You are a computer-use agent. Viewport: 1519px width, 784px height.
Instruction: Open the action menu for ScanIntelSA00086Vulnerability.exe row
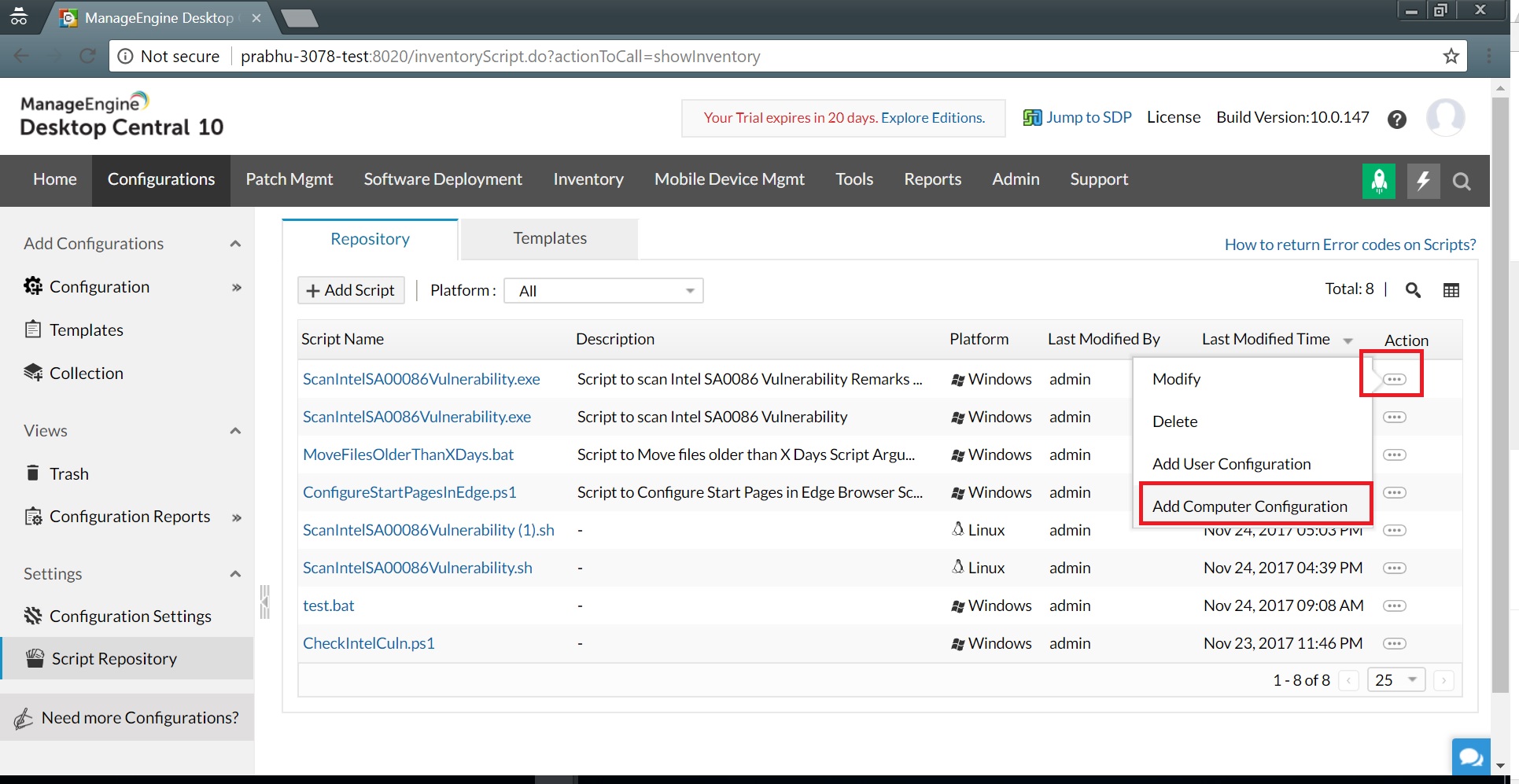(x=1395, y=379)
